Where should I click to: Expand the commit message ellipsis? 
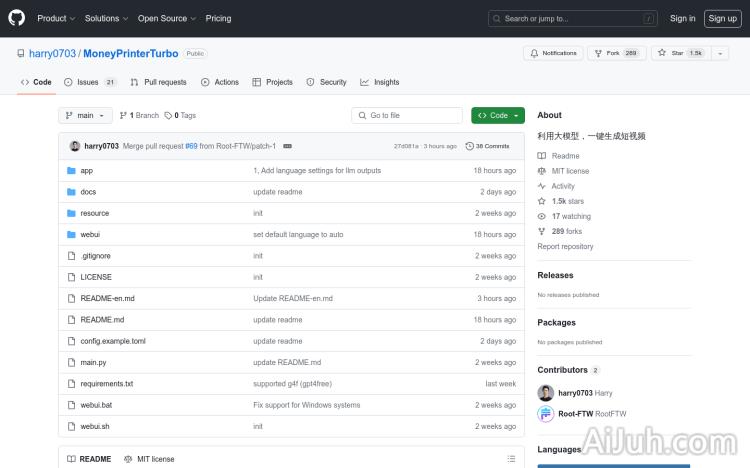[x=288, y=146]
